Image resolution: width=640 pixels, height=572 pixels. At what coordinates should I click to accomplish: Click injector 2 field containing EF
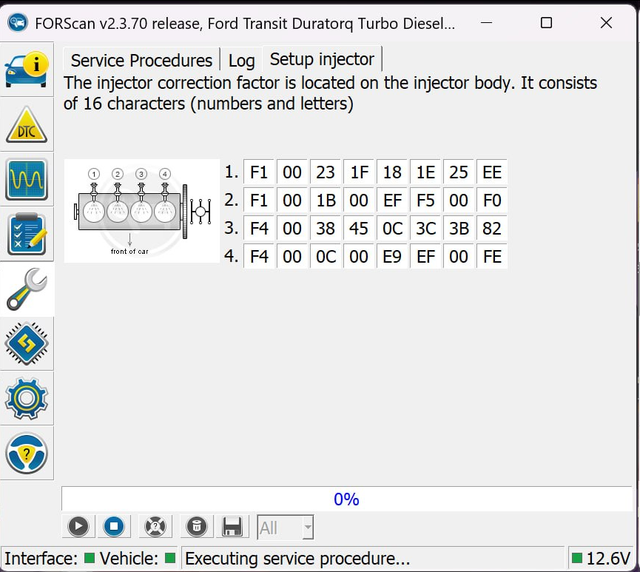point(392,200)
